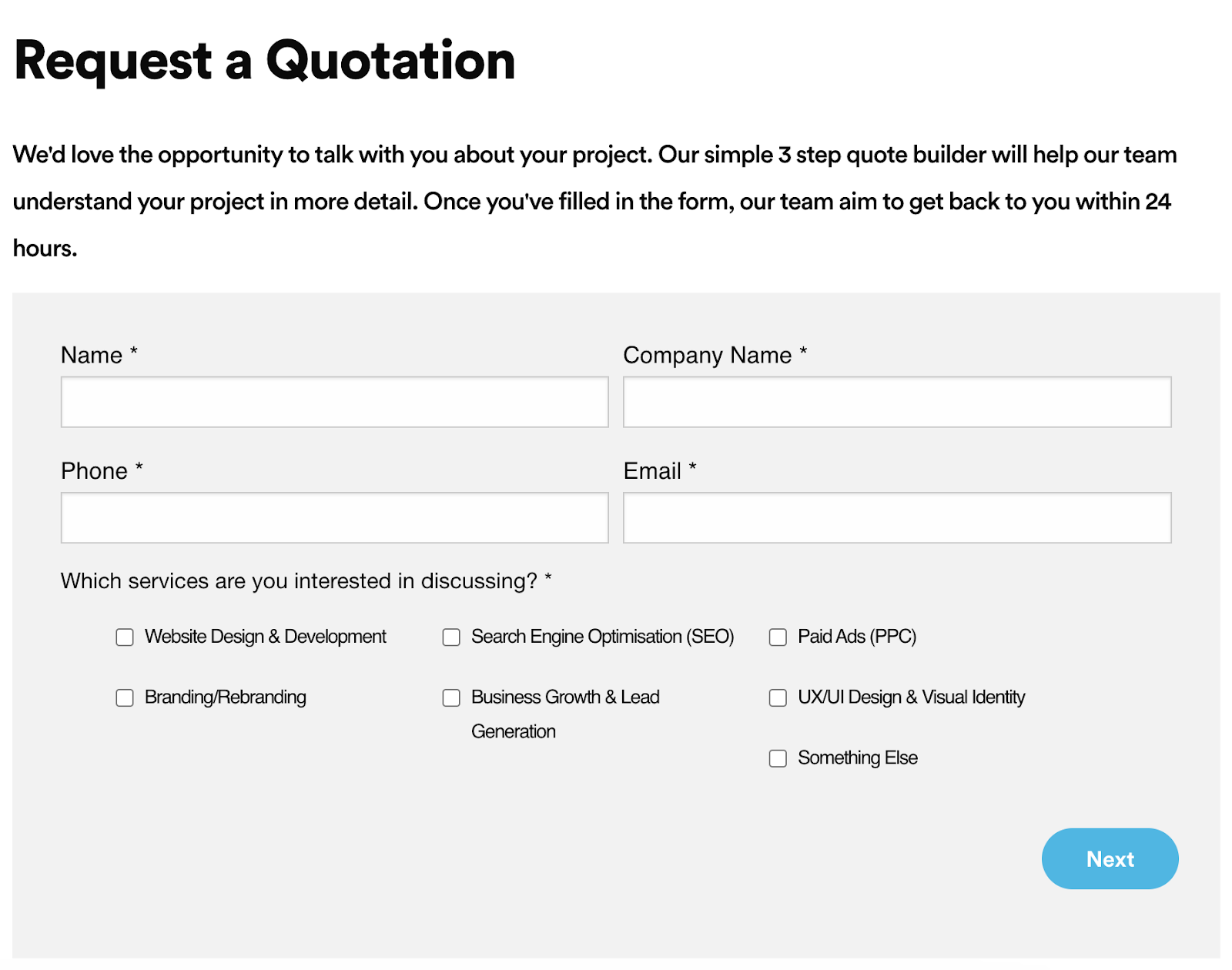This screenshot has width=1232, height=970.
Task: Select the UX/UI Design & Visual Identity checkbox
Action: pos(778,697)
